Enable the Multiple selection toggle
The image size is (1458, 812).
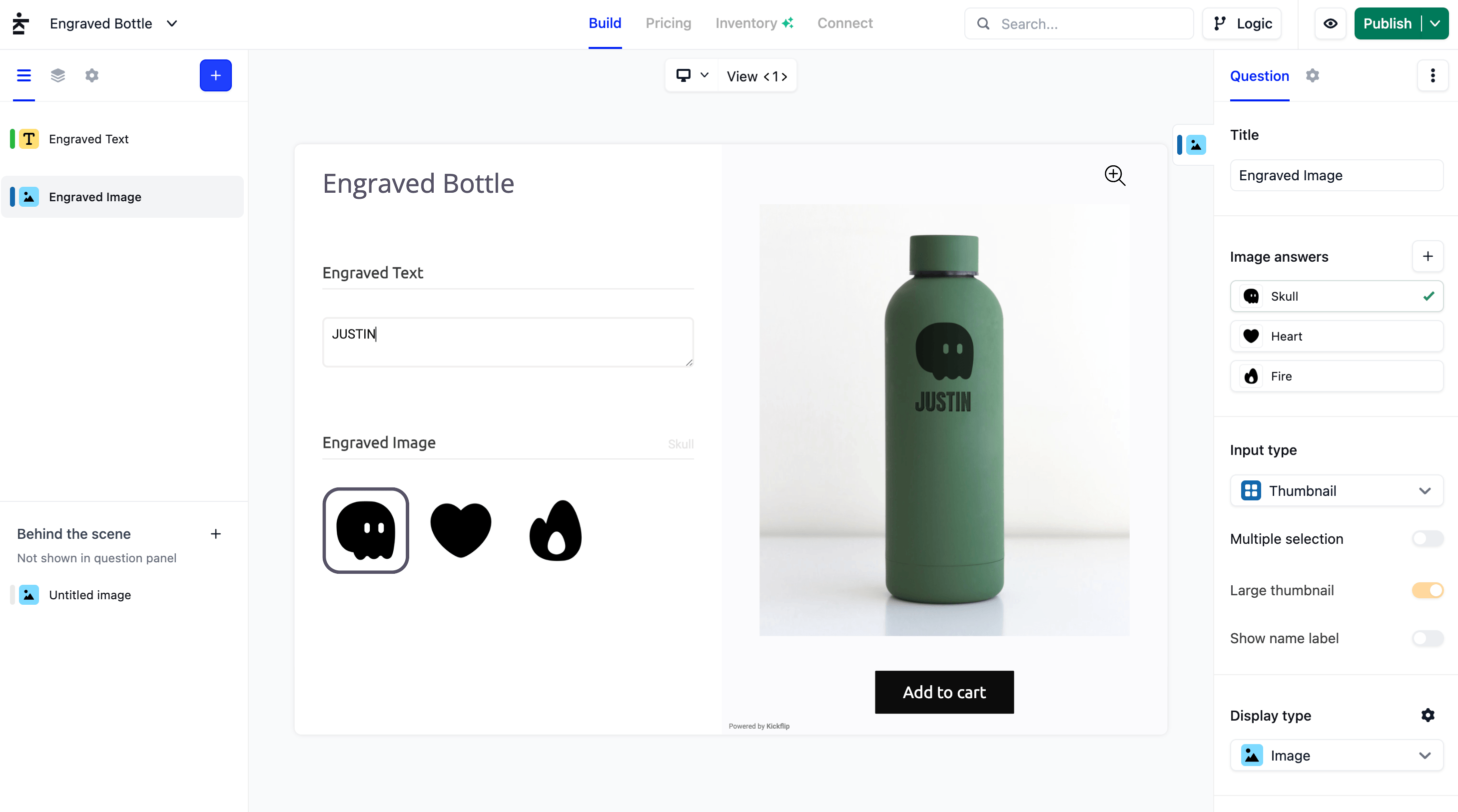[1427, 539]
